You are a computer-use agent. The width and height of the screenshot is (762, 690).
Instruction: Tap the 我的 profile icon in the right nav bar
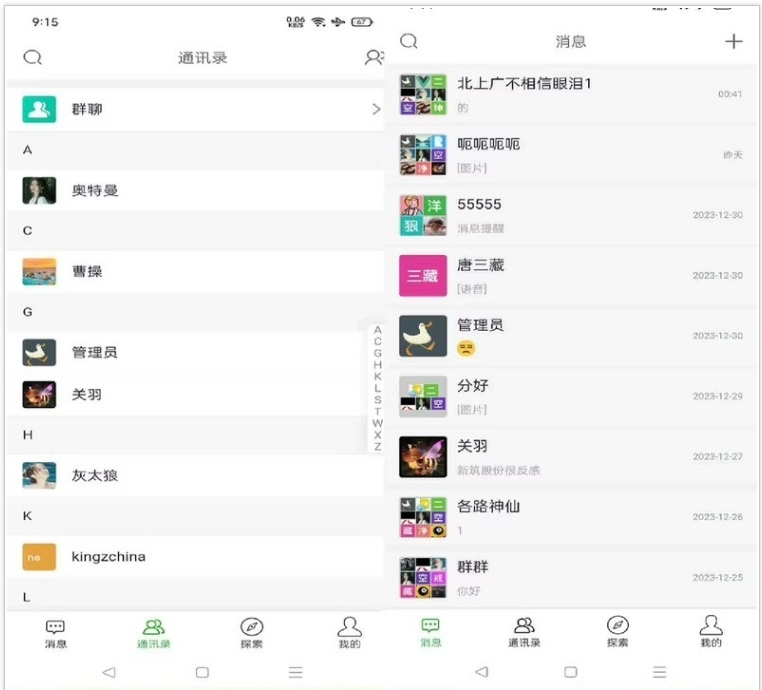(x=710, y=625)
